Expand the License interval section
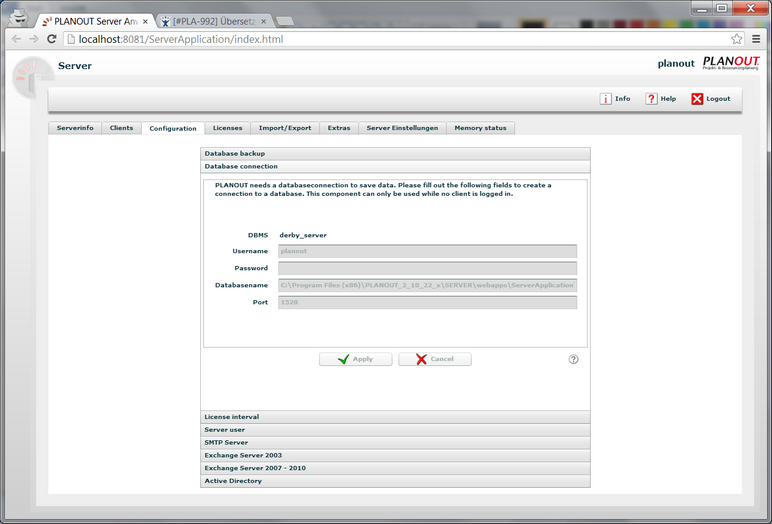772x524 pixels. (395, 417)
